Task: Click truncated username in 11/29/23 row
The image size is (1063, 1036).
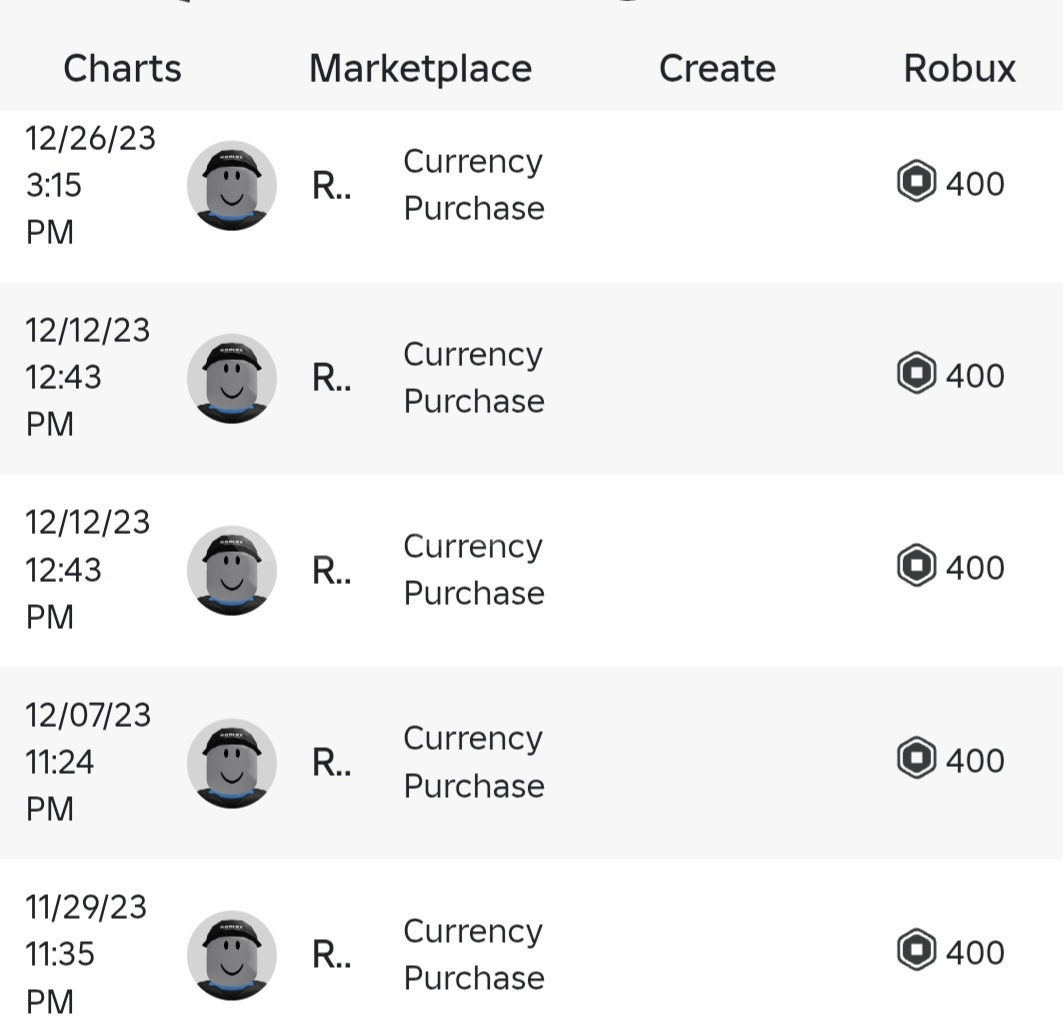Action: pyautogui.click(x=331, y=955)
